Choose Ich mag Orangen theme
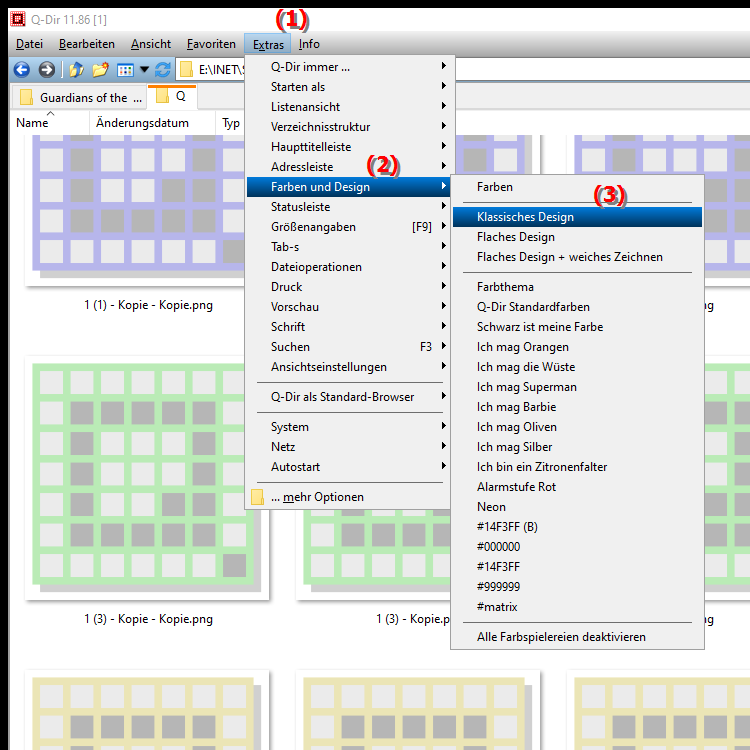 coord(577,347)
